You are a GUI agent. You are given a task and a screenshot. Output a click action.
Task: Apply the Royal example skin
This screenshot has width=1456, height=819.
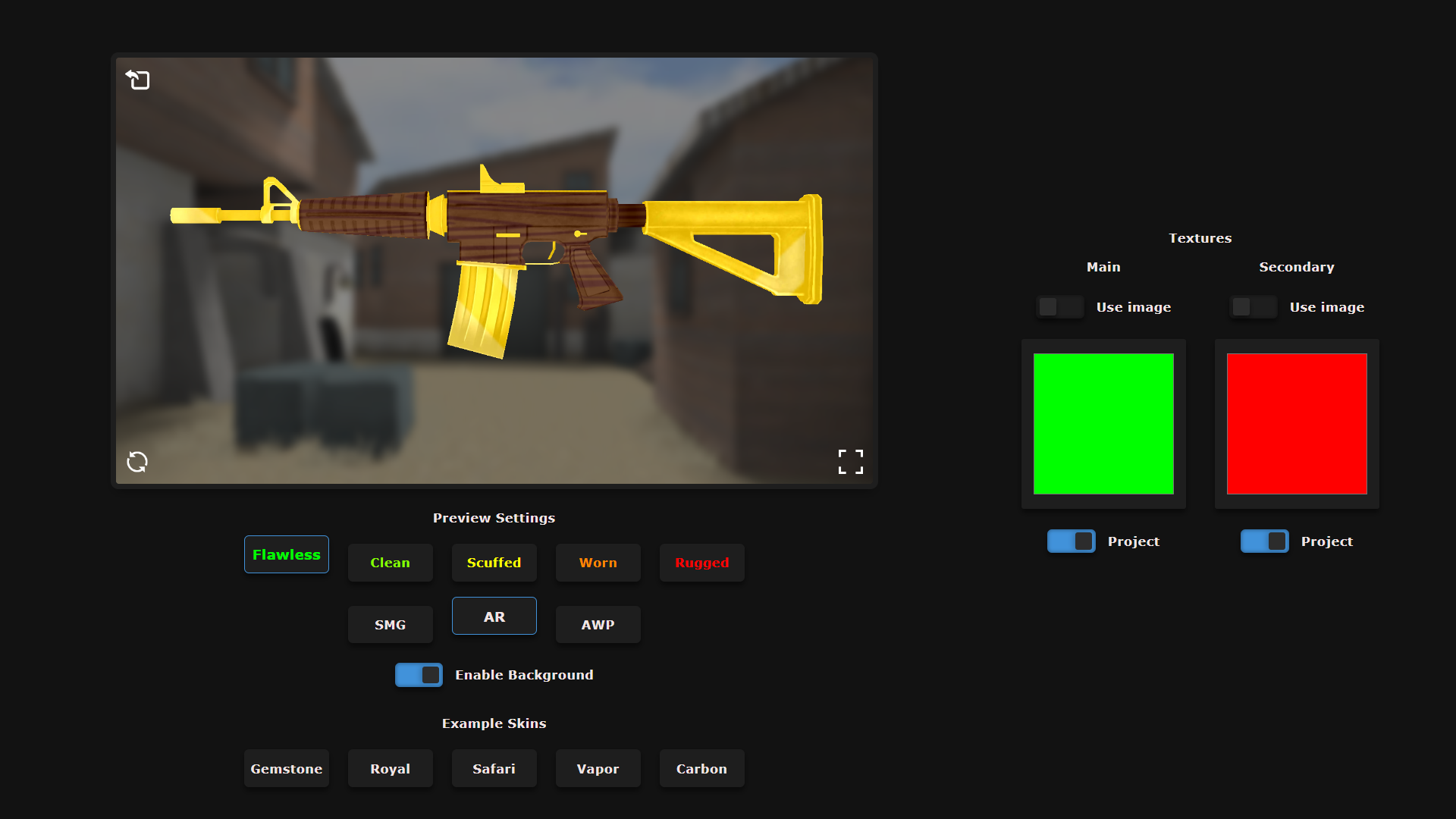click(x=390, y=769)
